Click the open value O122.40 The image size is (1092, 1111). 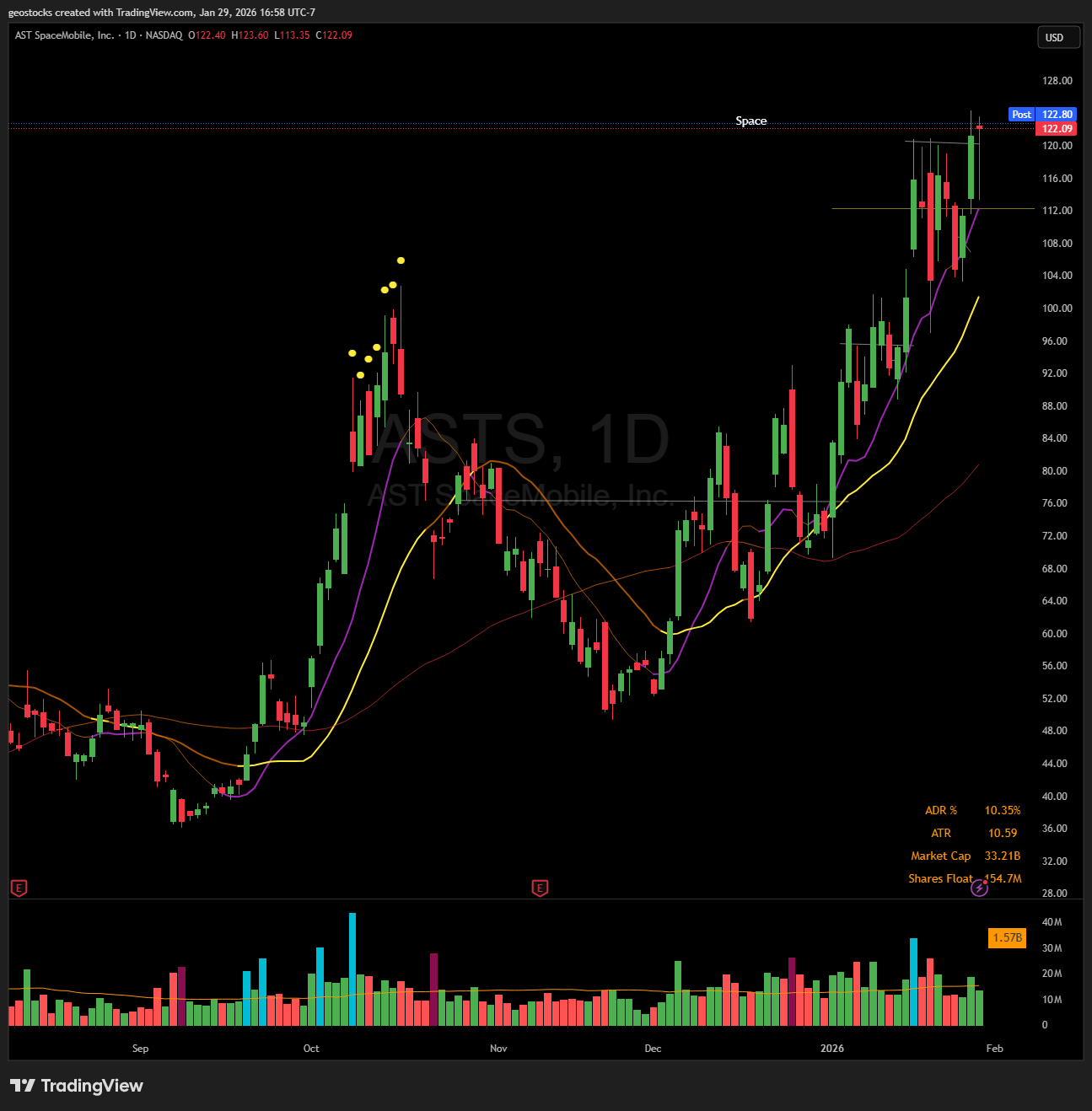207,35
